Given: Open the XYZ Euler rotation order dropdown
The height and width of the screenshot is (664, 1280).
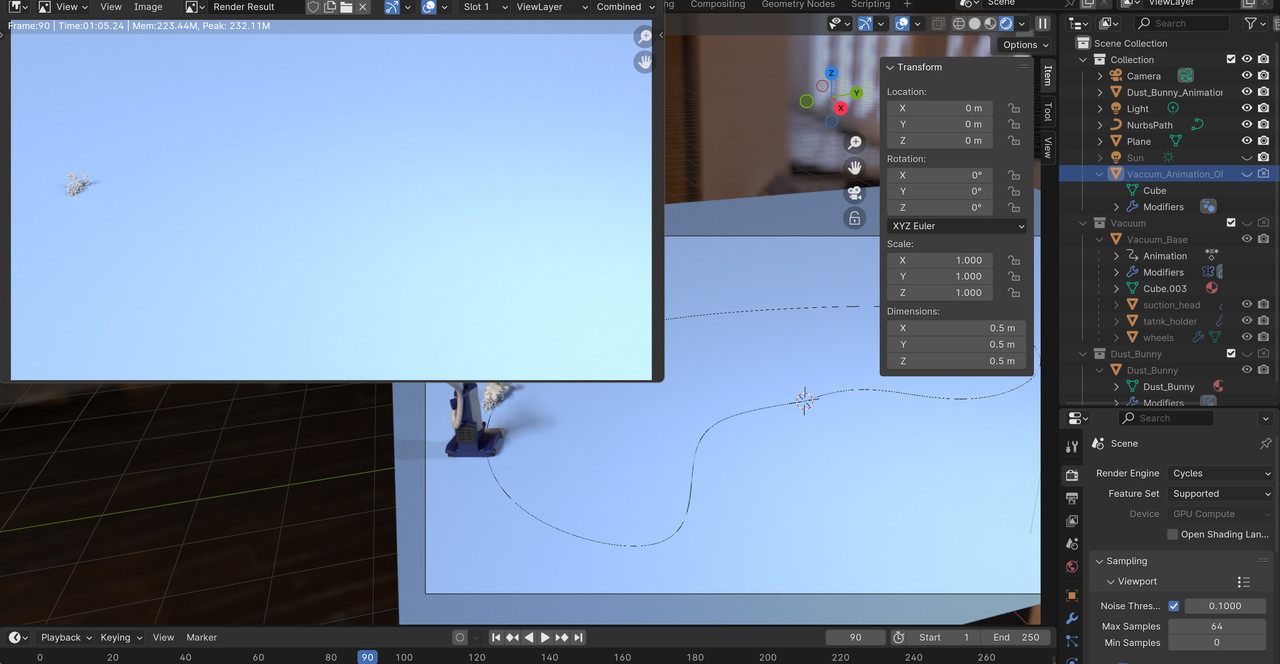Looking at the screenshot, I should pyautogui.click(x=955, y=226).
